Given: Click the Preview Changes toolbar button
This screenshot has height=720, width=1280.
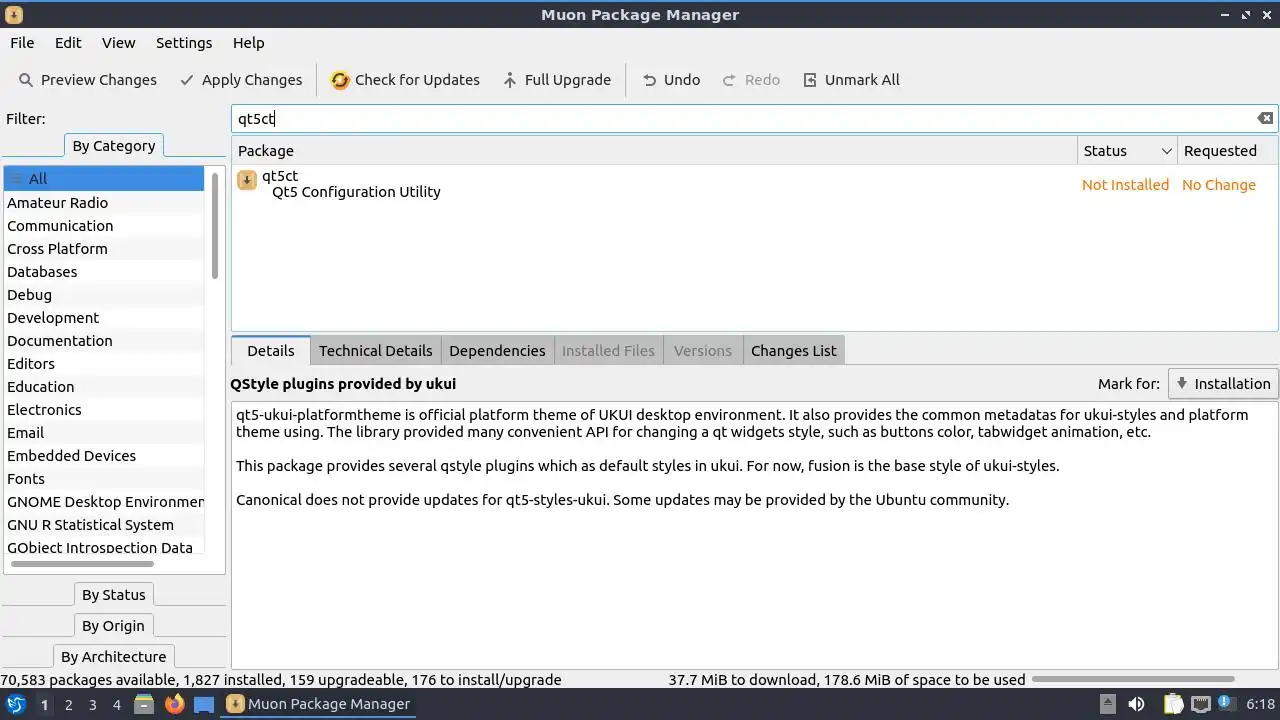Looking at the screenshot, I should pyautogui.click(x=88, y=80).
